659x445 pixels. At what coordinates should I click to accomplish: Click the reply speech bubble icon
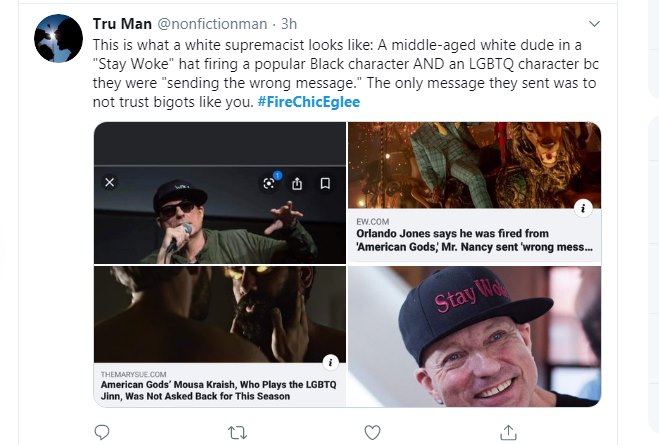101,432
